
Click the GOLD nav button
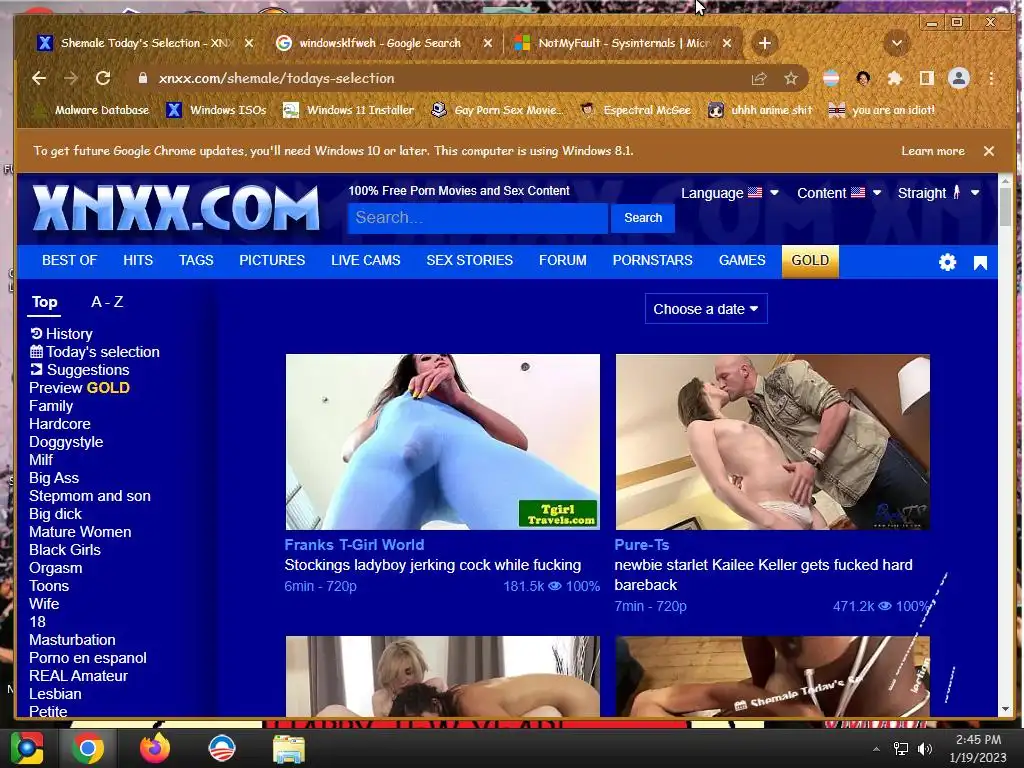[810, 261]
